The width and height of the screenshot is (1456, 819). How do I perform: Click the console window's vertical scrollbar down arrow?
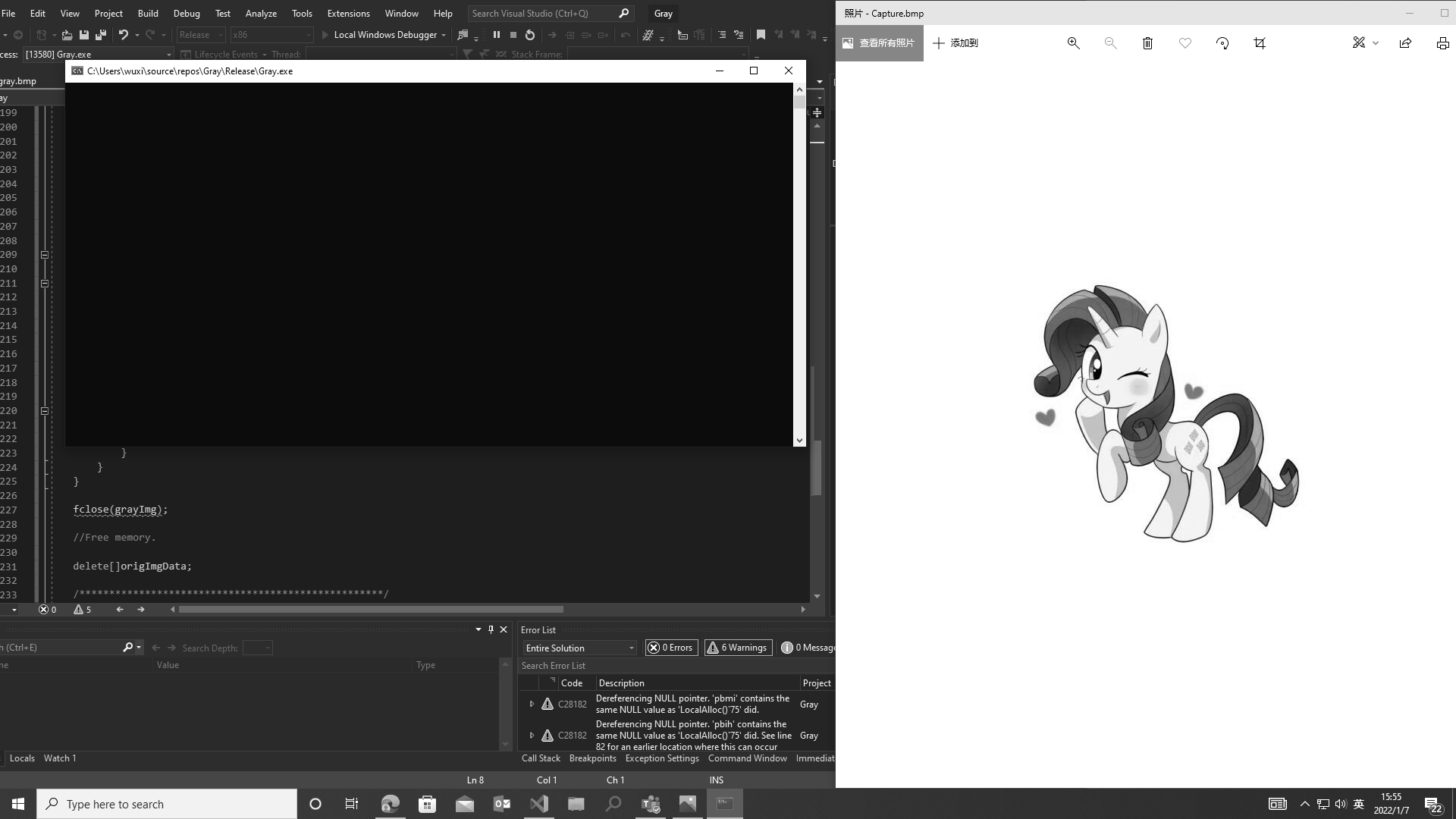(799, 441)
